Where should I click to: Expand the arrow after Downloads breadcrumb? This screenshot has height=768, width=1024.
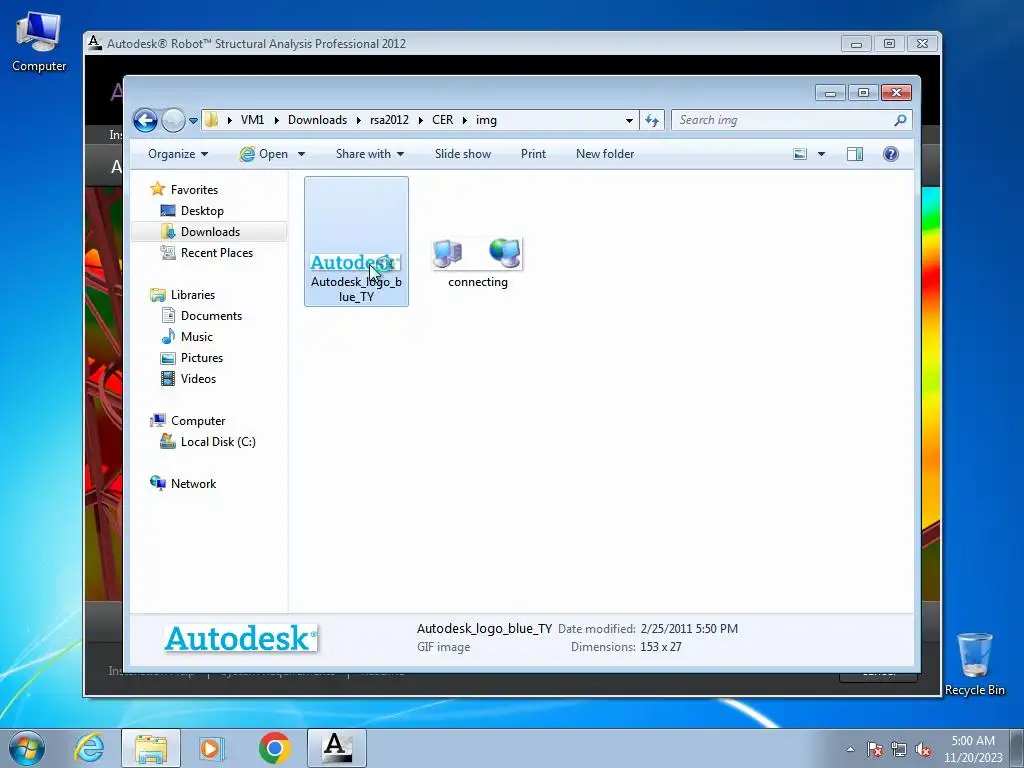click(x=359, y=120)
